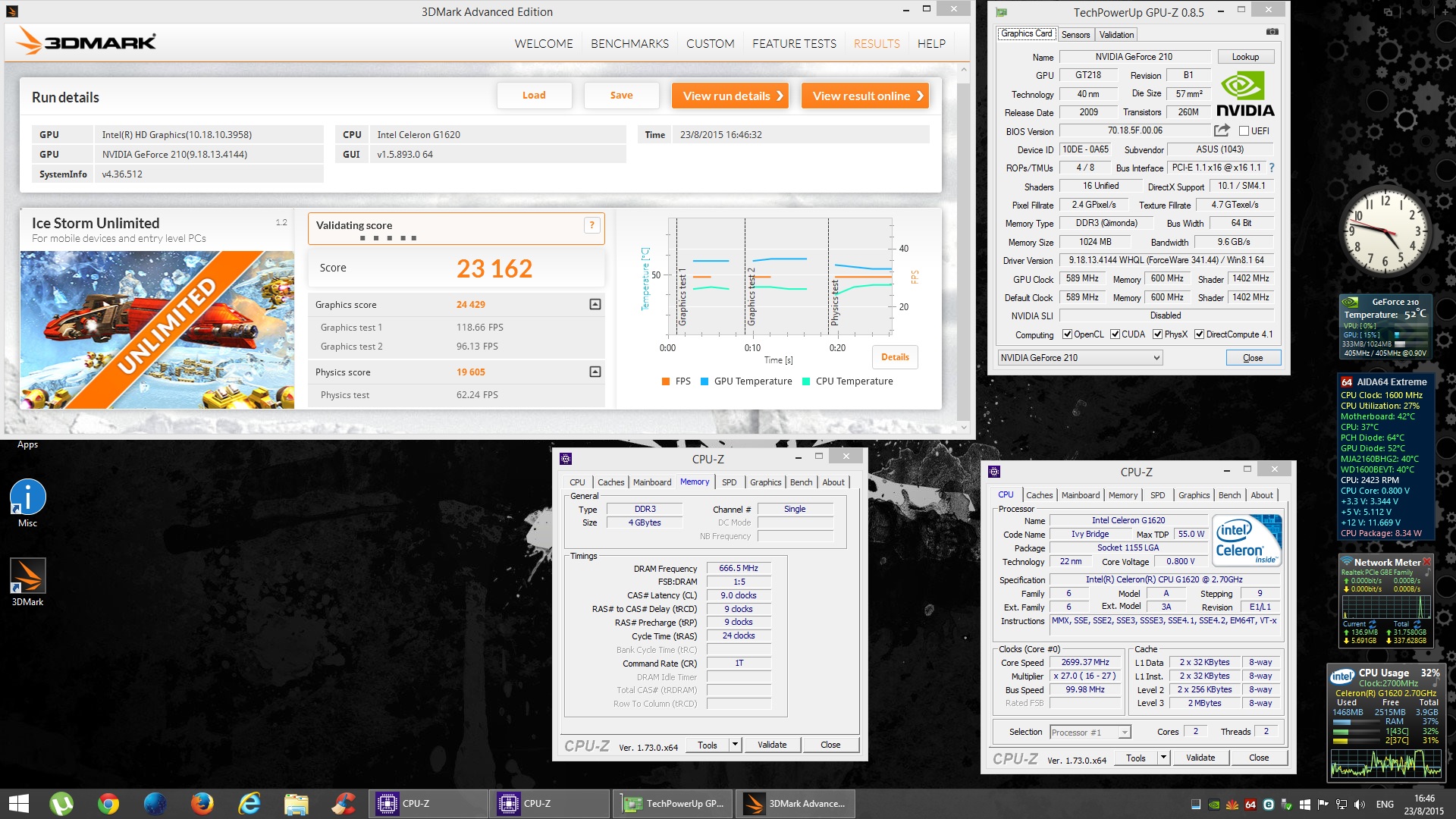
Task: Open the Misc desktop shortcut
Action: click(x=28, y=503)
